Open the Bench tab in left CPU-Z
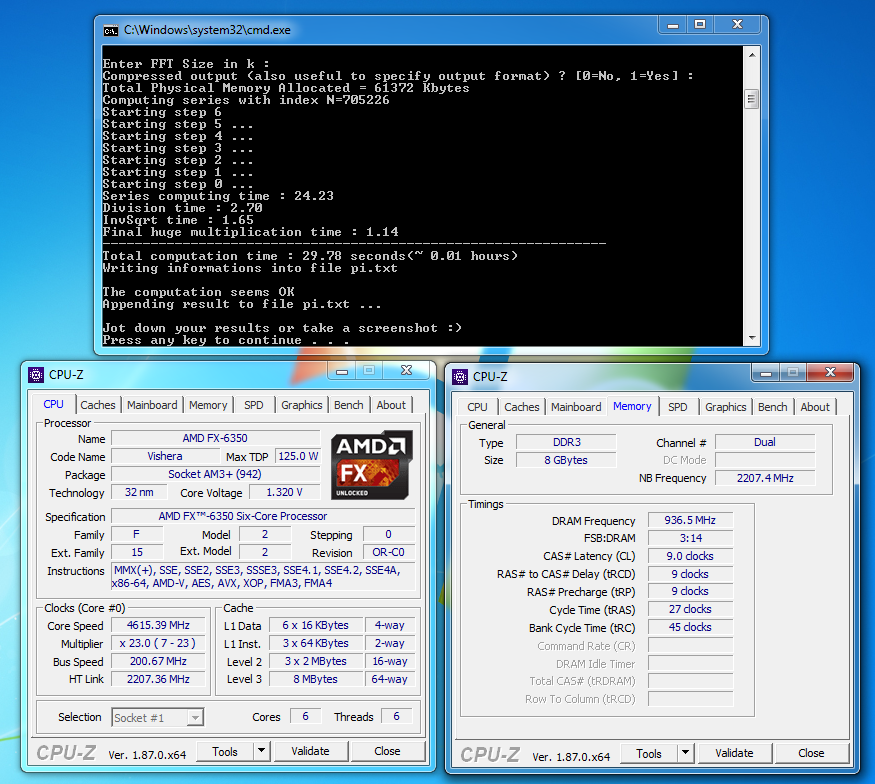The width and height of the screenshot is (875, 784). [349, 405]
